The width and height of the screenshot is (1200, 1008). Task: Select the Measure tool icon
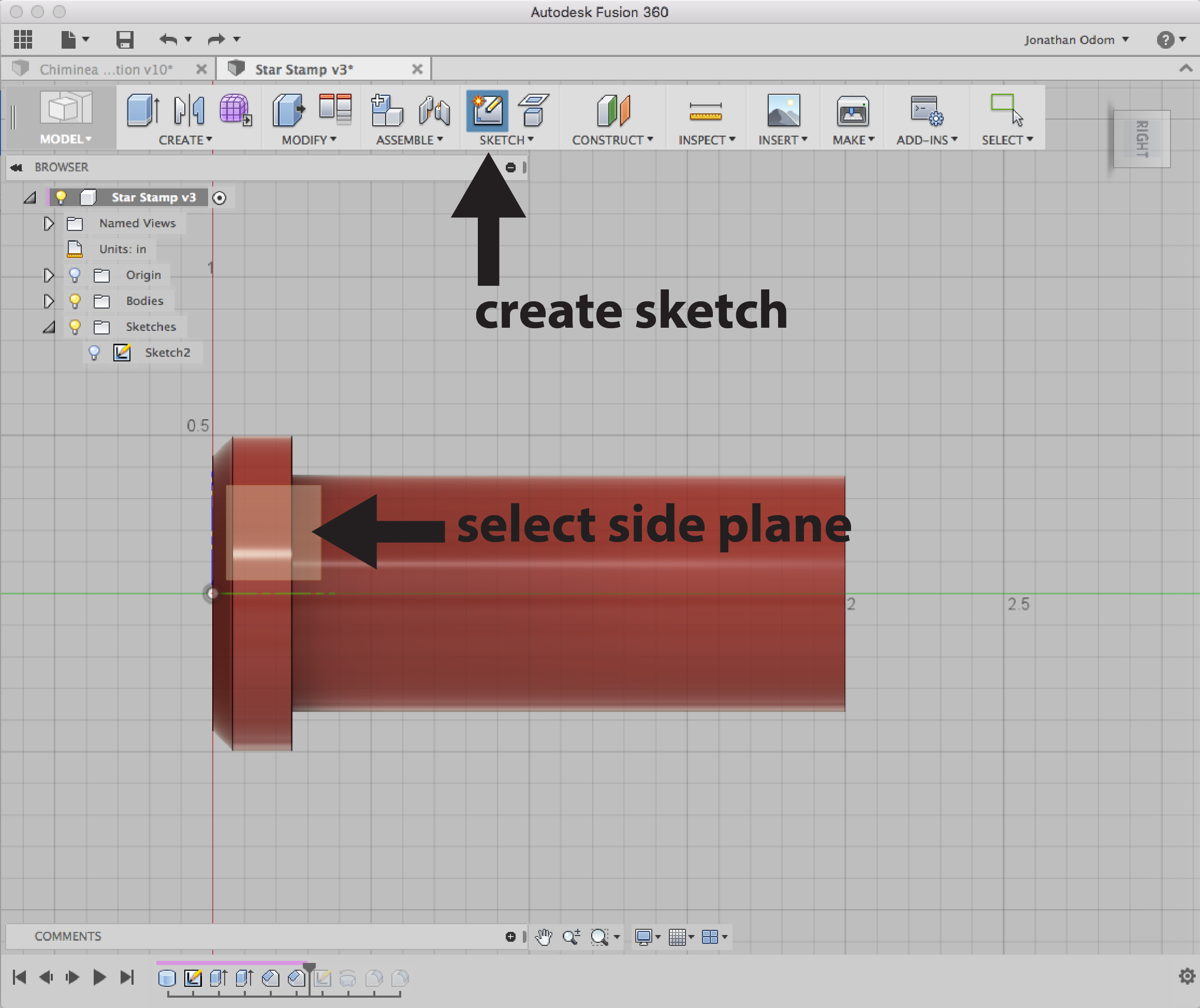tap(705, 112)
